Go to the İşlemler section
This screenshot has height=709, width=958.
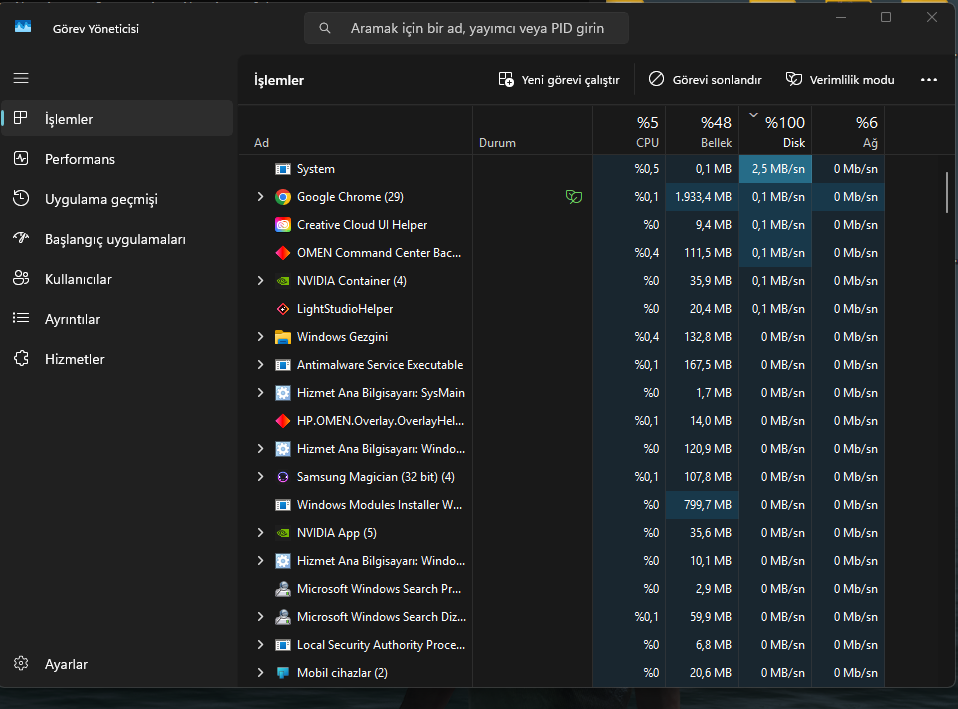(117, 119)
